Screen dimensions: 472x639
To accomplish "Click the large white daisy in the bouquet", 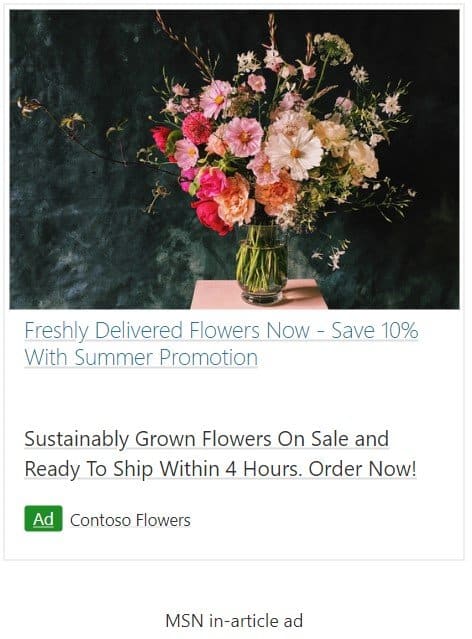I will click(295, 153).
